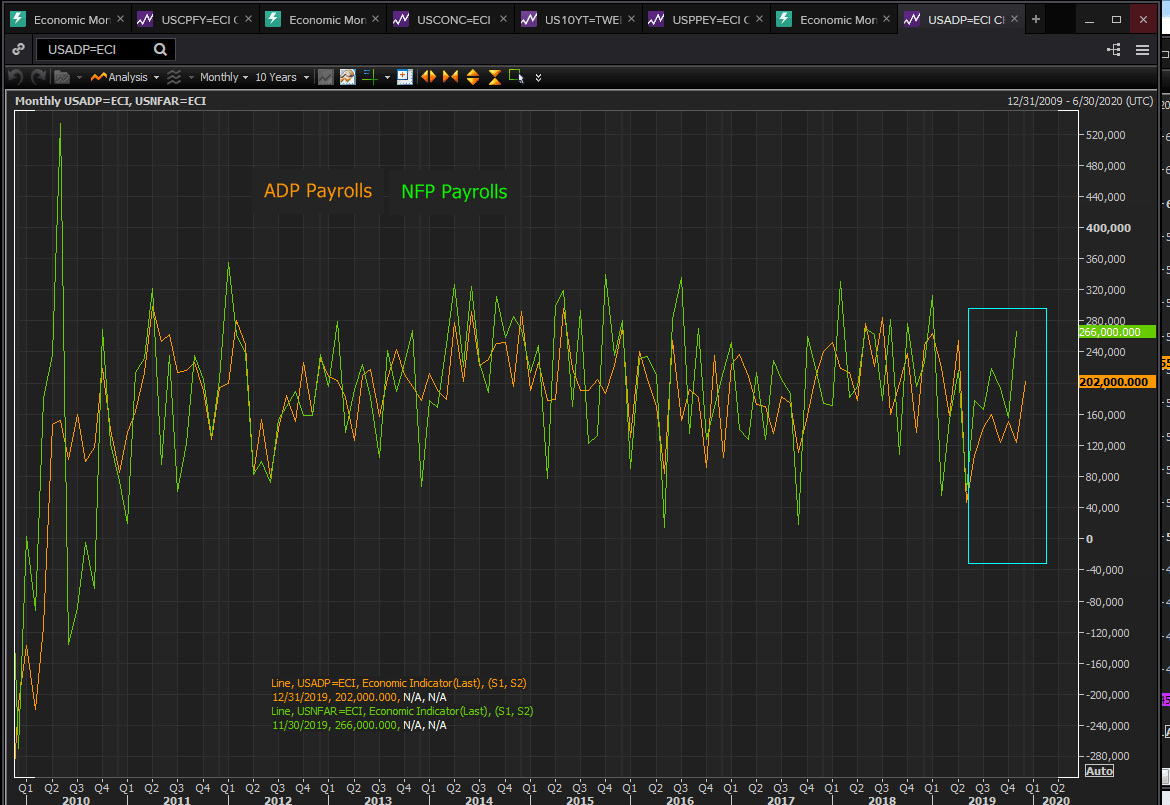Open the 10 Years range dropdown
The width and height of the screenshot is (1170, 805).
(280, 77)
